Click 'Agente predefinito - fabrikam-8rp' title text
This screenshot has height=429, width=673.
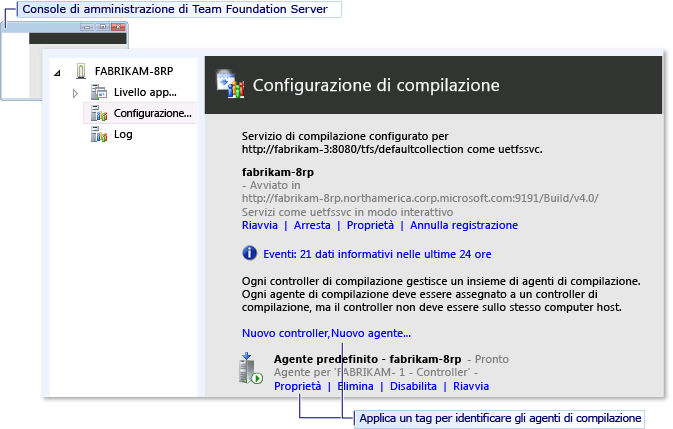(367, 359)
